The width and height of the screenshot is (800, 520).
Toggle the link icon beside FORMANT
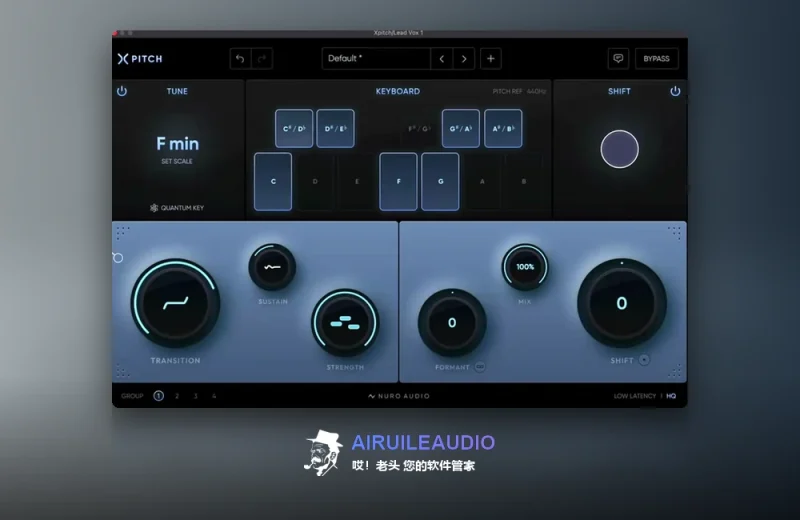tap(480, 367)
